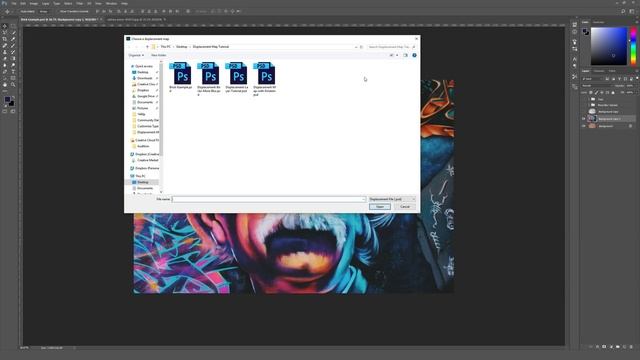
Task: Click the trash icon in Layers panel
Action: (631, 347)
